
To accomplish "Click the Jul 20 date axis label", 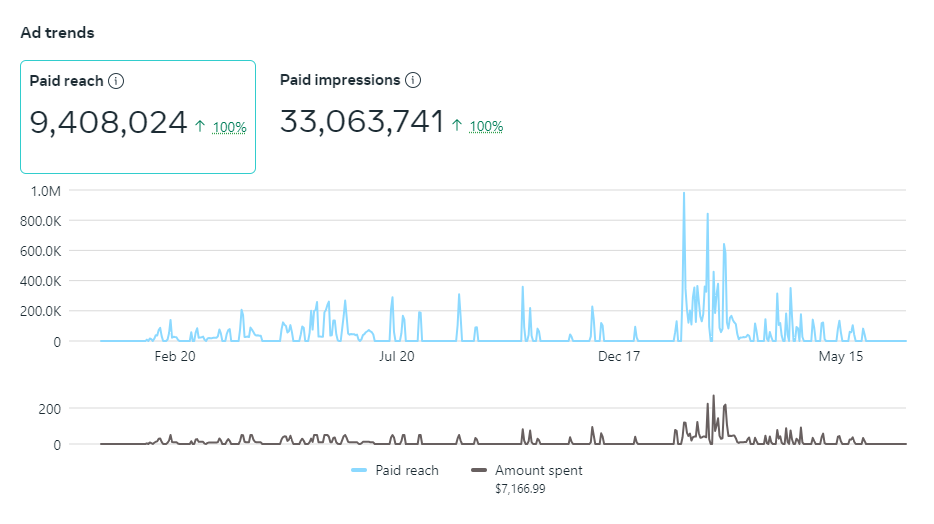I will pos(397,356).
